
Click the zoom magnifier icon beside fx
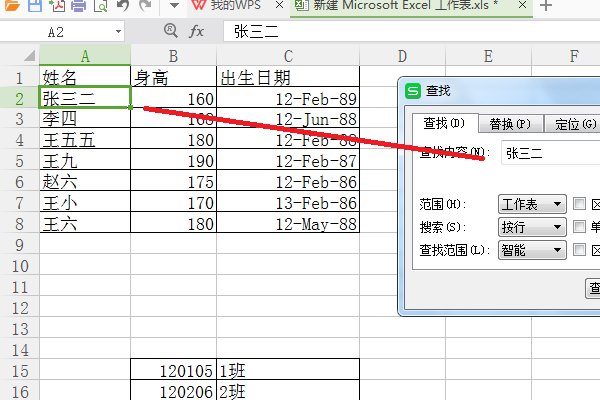click(171, 31)
